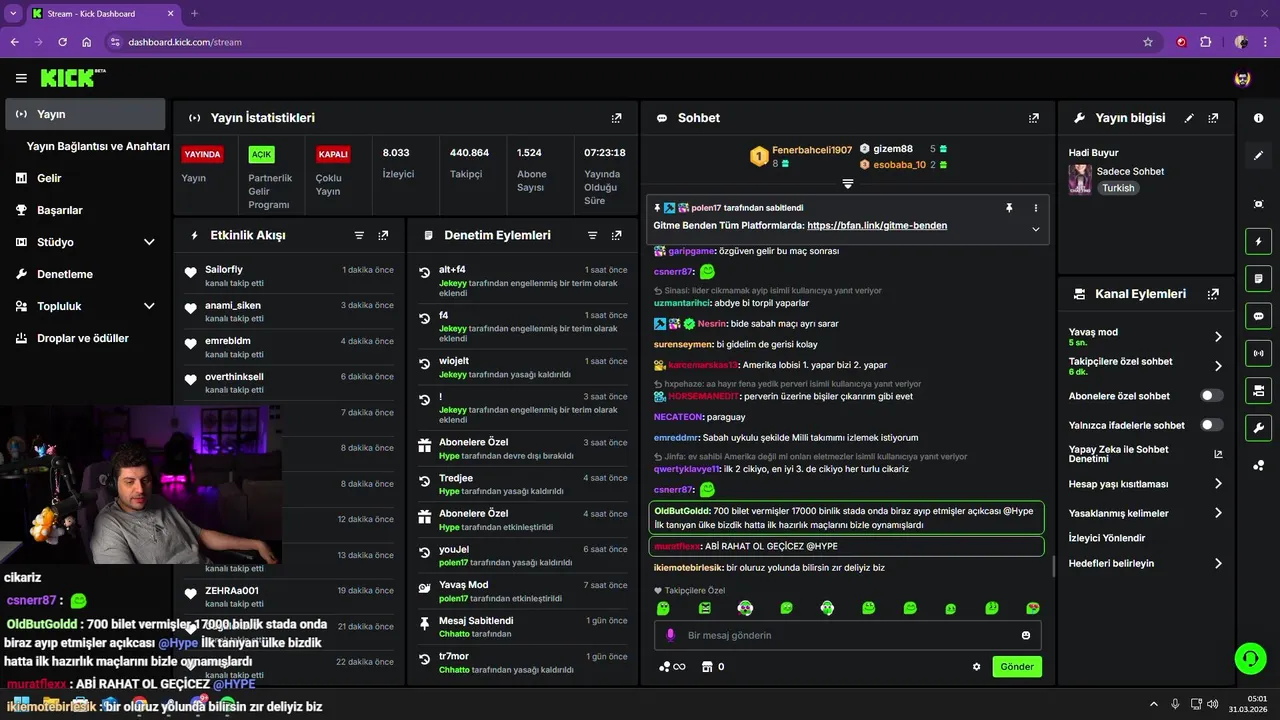Open Droplar ve ödüller in the sidebar
This screenshot has height=720, width=1280.
(83, 338)
